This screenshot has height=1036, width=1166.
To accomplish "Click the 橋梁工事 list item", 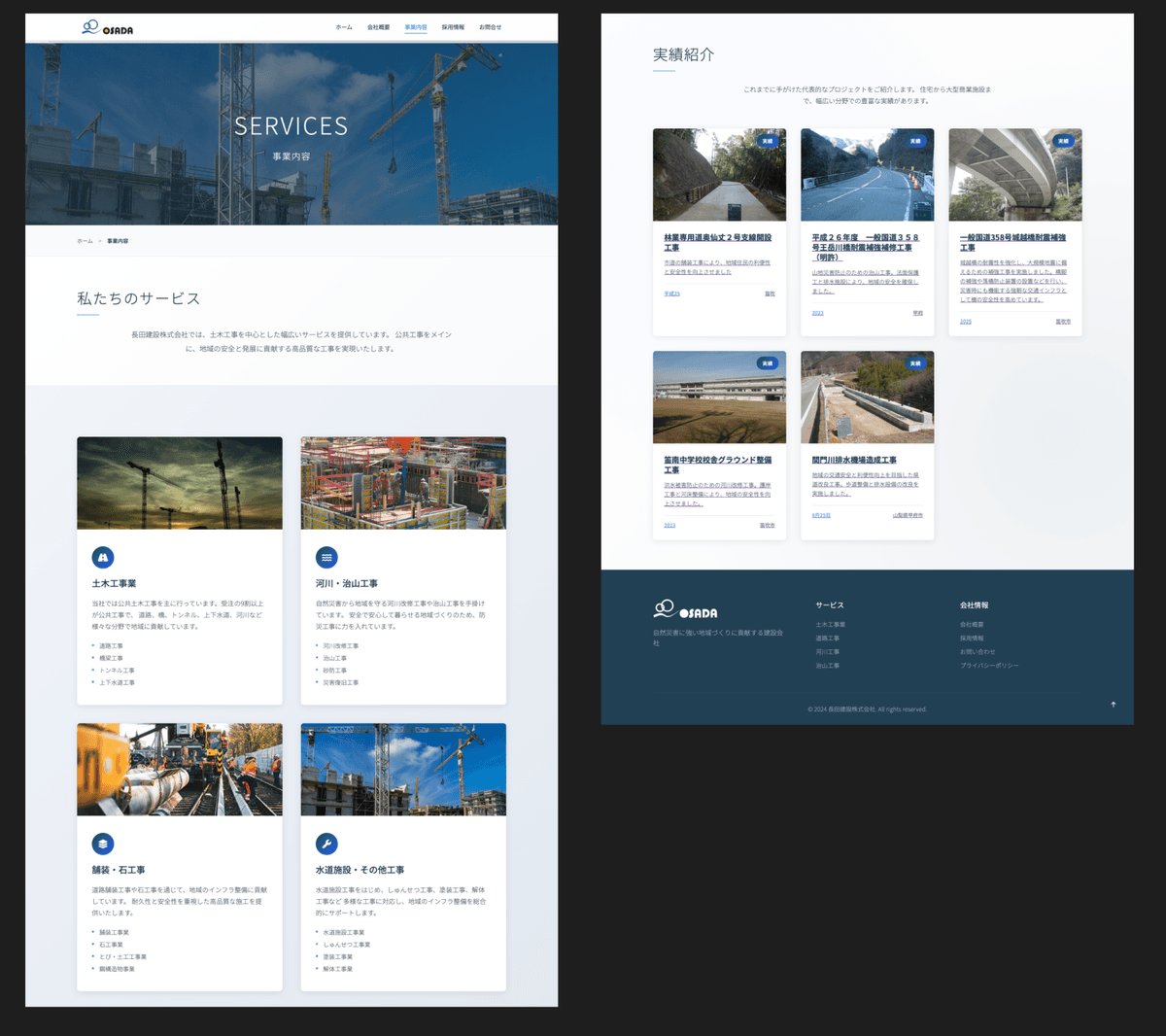I will coord(111,658).
